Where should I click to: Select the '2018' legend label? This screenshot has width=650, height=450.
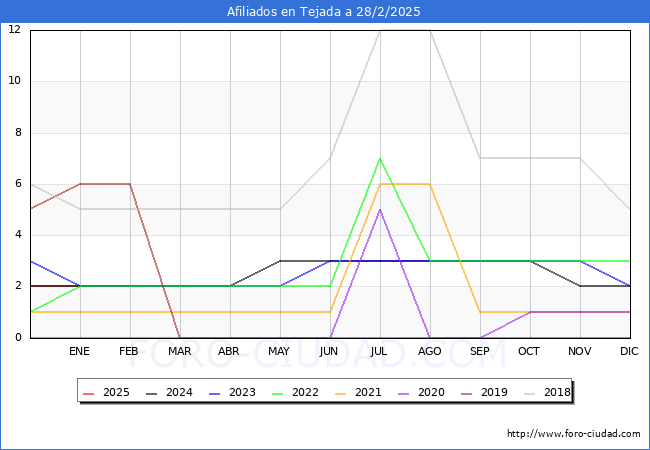pos(557,392)
